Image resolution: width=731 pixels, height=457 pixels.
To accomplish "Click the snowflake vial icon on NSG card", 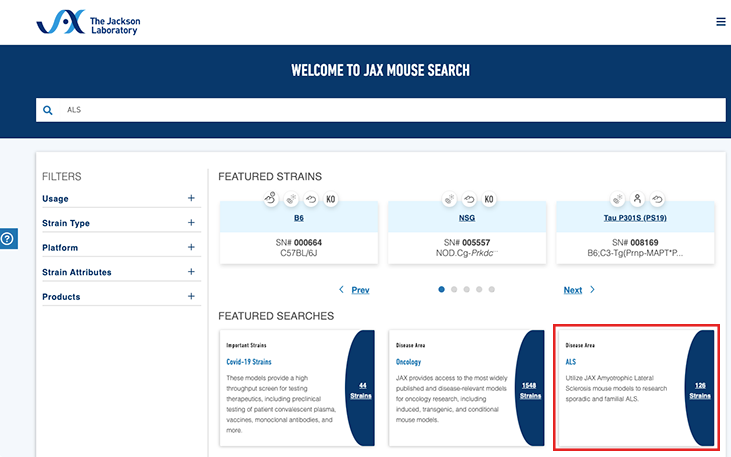I will 449,200.
